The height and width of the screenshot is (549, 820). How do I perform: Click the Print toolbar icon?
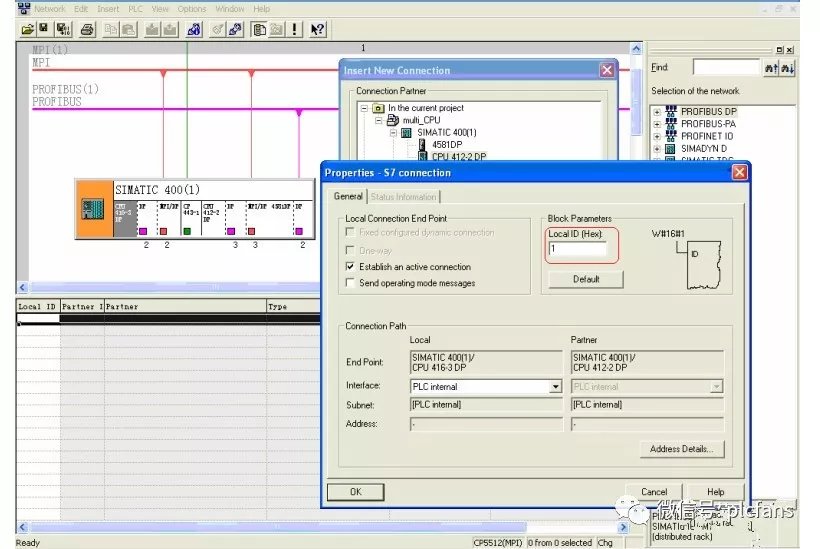tap(87, 29)
